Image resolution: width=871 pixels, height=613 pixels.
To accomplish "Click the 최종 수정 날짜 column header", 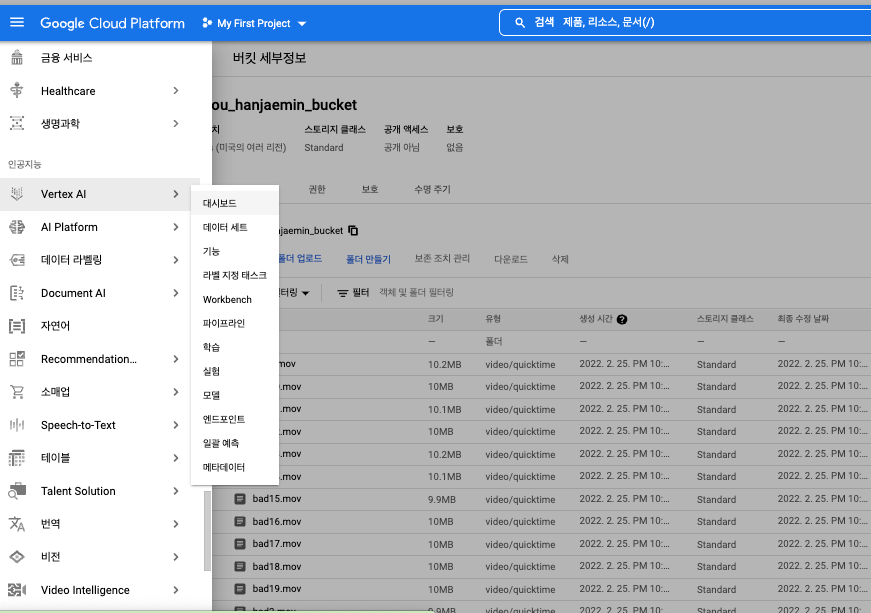I will coord(803,319).
